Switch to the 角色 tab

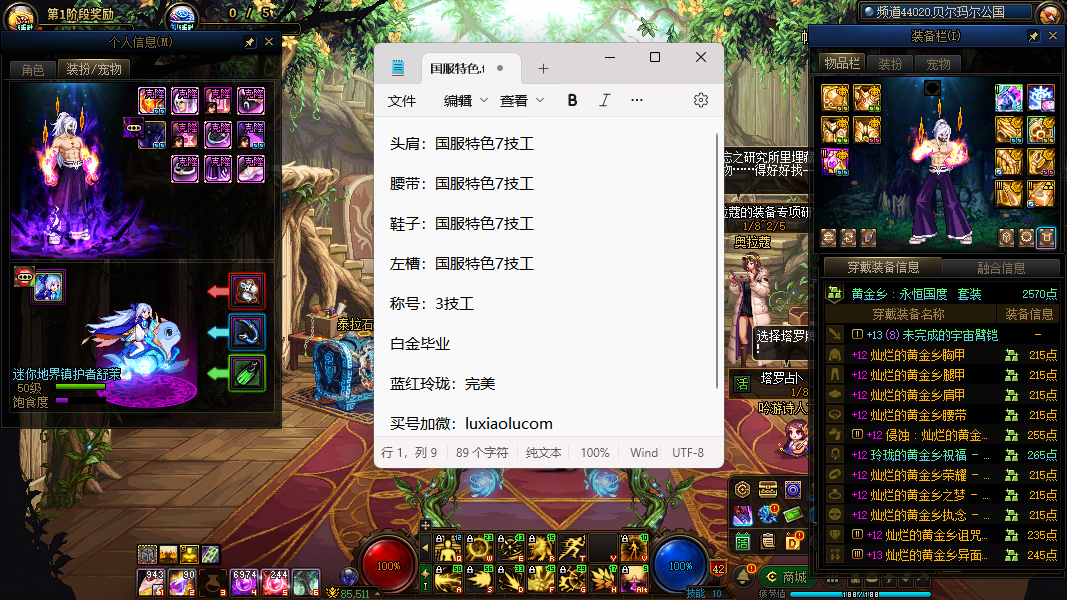pos(32,69)
